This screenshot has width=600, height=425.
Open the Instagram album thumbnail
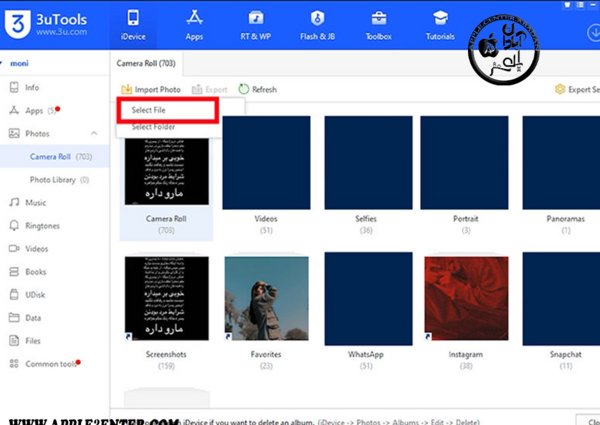click(466, 298)
